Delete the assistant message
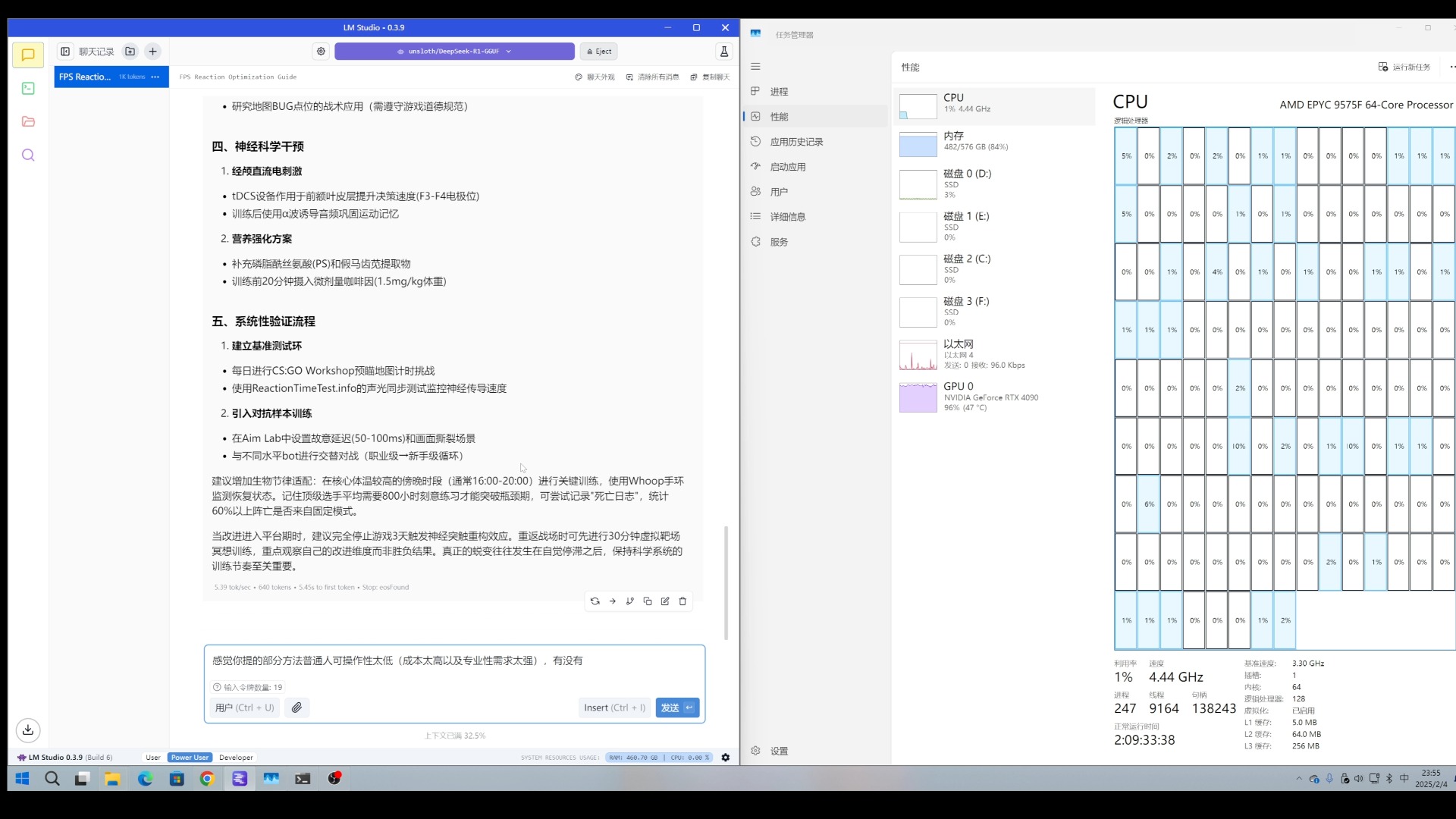Screen dimensions: 1456x819 (x=682, y=601)
